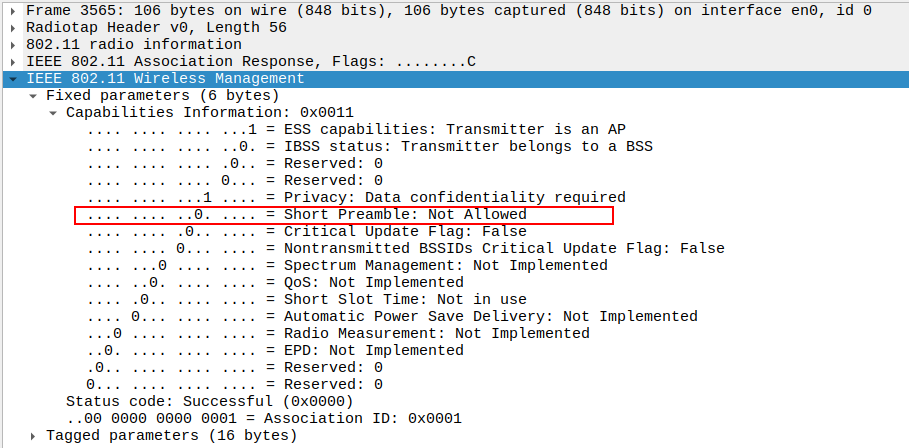Expand Tagged parameters (16 bytes)
The image size is (909, 448).
click(x=33, y=436)
